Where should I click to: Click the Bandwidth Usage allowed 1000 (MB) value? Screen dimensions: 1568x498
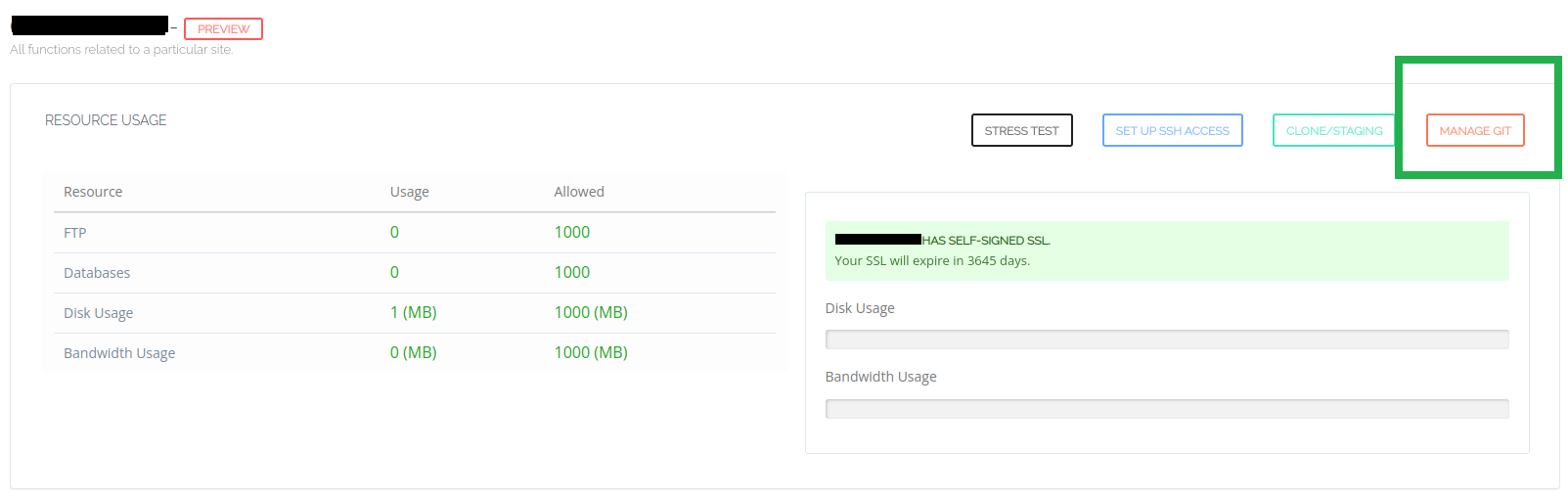[591, 353]
